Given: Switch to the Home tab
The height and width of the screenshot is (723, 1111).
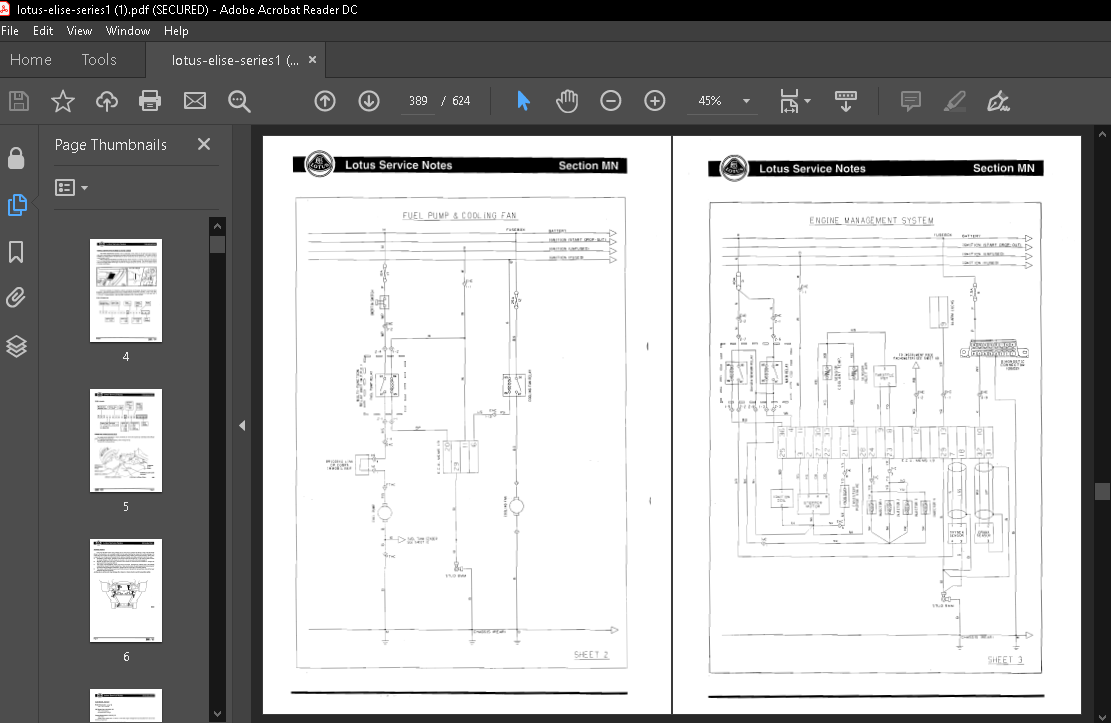Looking at the screenshot, I should (30, 60).
